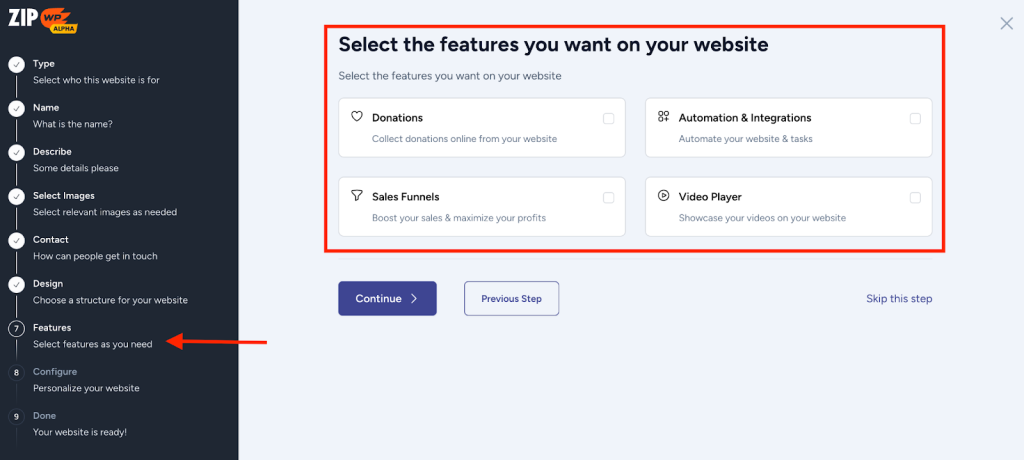Image resolution: width=1024 pixels, height=460 pixels.
Task: Click the Automation & Integrations icon
Action: click(x=663, y=117)
